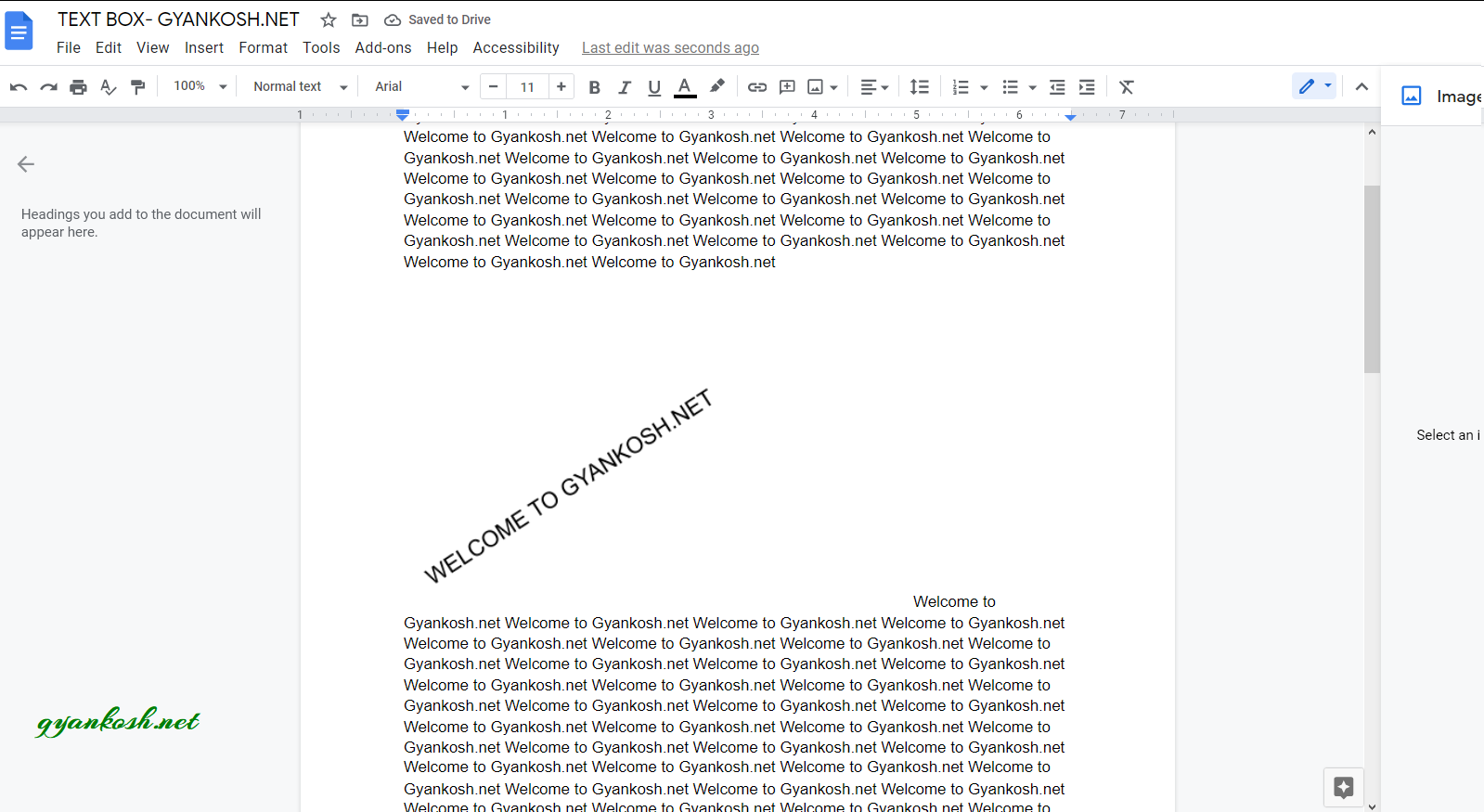Clear formatting from selection

(1127, 87)
